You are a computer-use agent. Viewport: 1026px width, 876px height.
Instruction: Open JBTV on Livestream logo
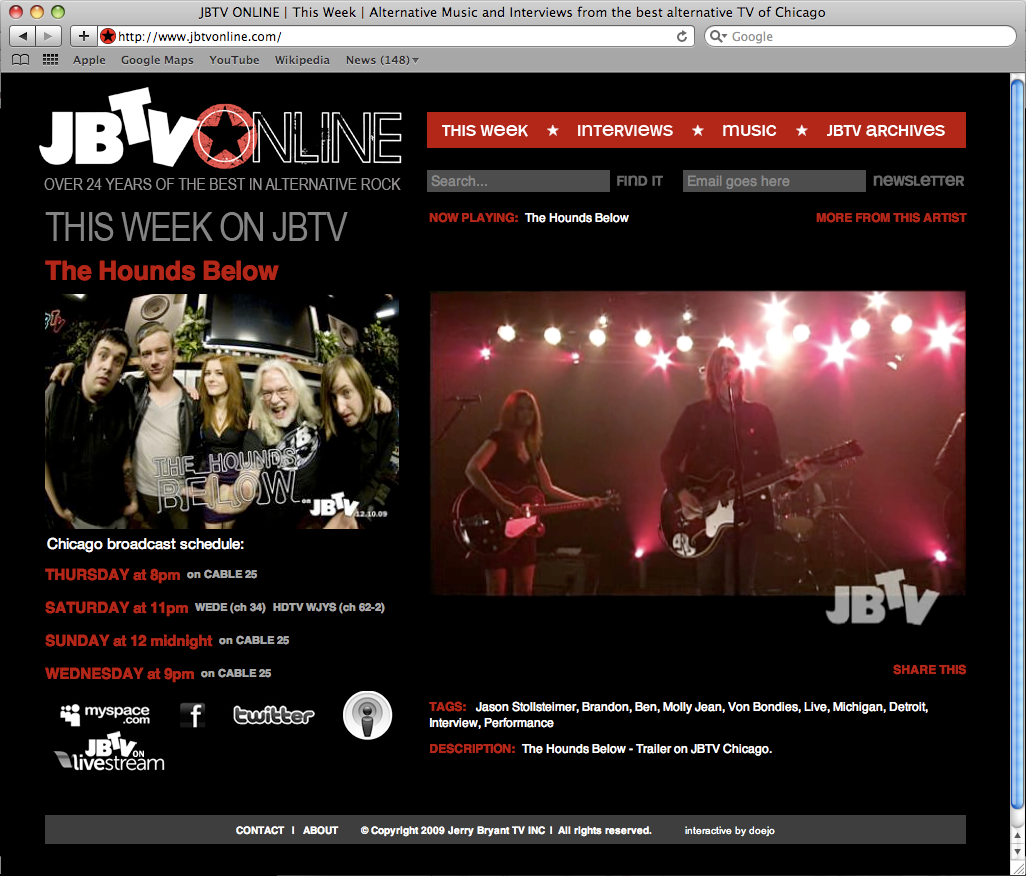109,752
